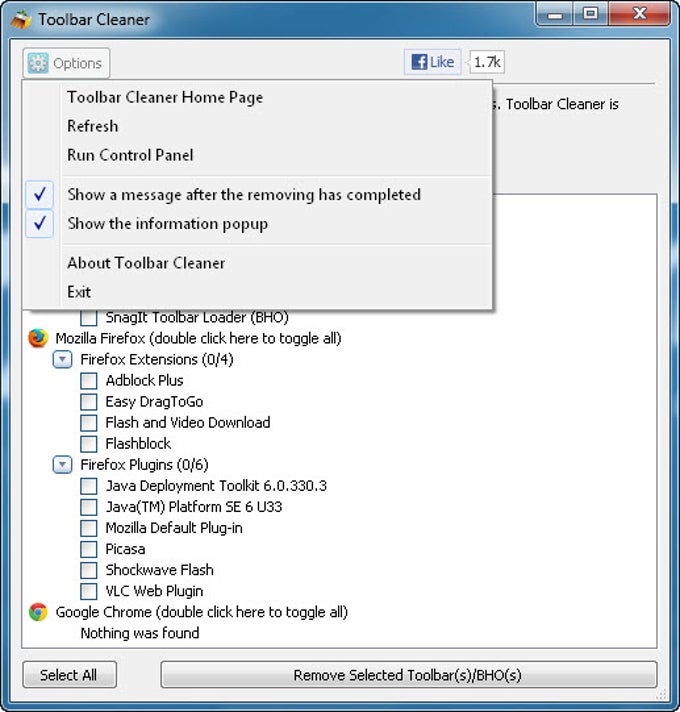Maximize the Toolbar Cleaner window
Viewport: 680px width, 712px height.
pyautogui.click(x=591, y=14)
